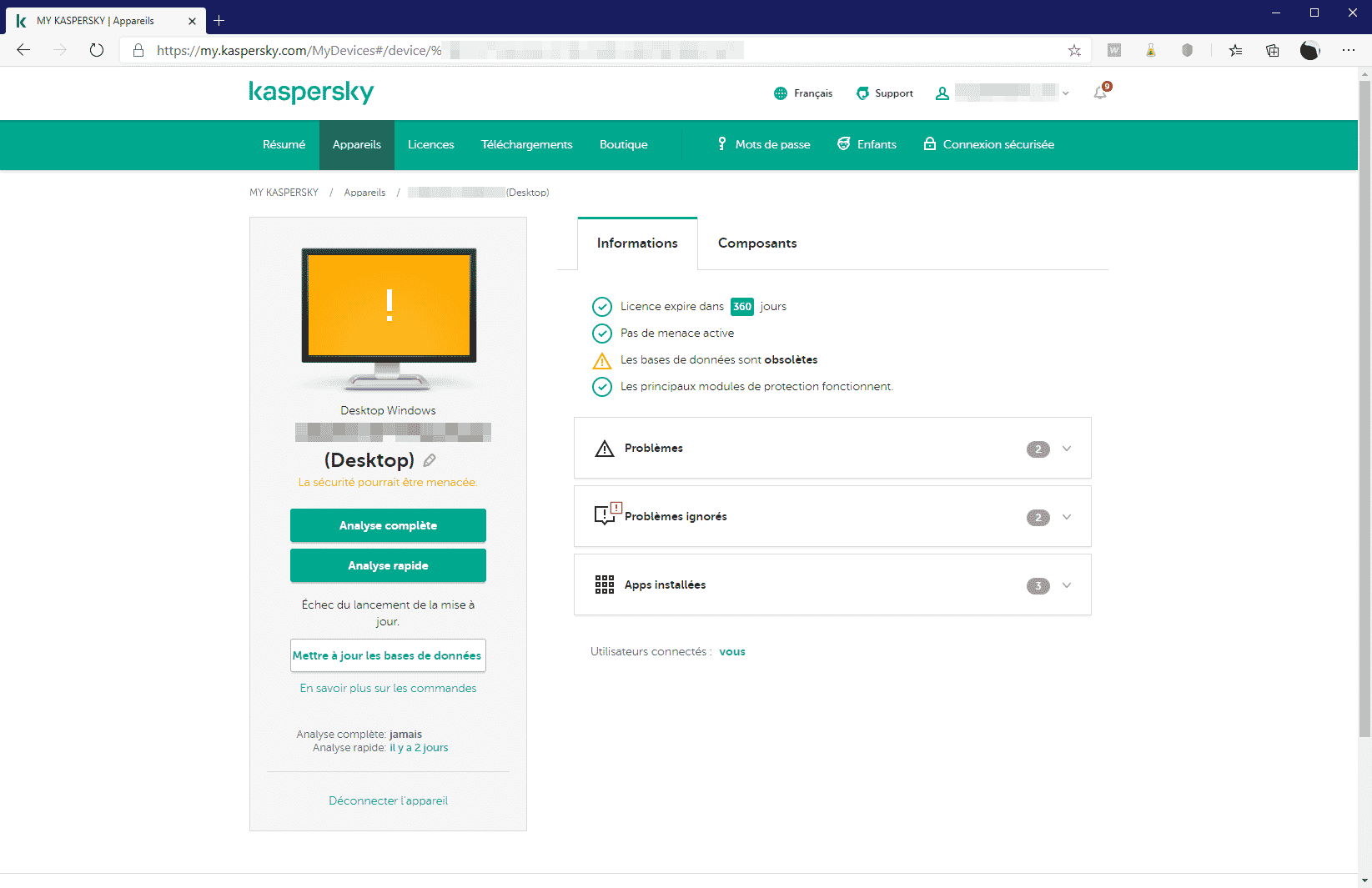Viewport: 1372px width, 888px height.
Task: Click the checkmark icon beside license expiry
Action: tap(602, 307)
